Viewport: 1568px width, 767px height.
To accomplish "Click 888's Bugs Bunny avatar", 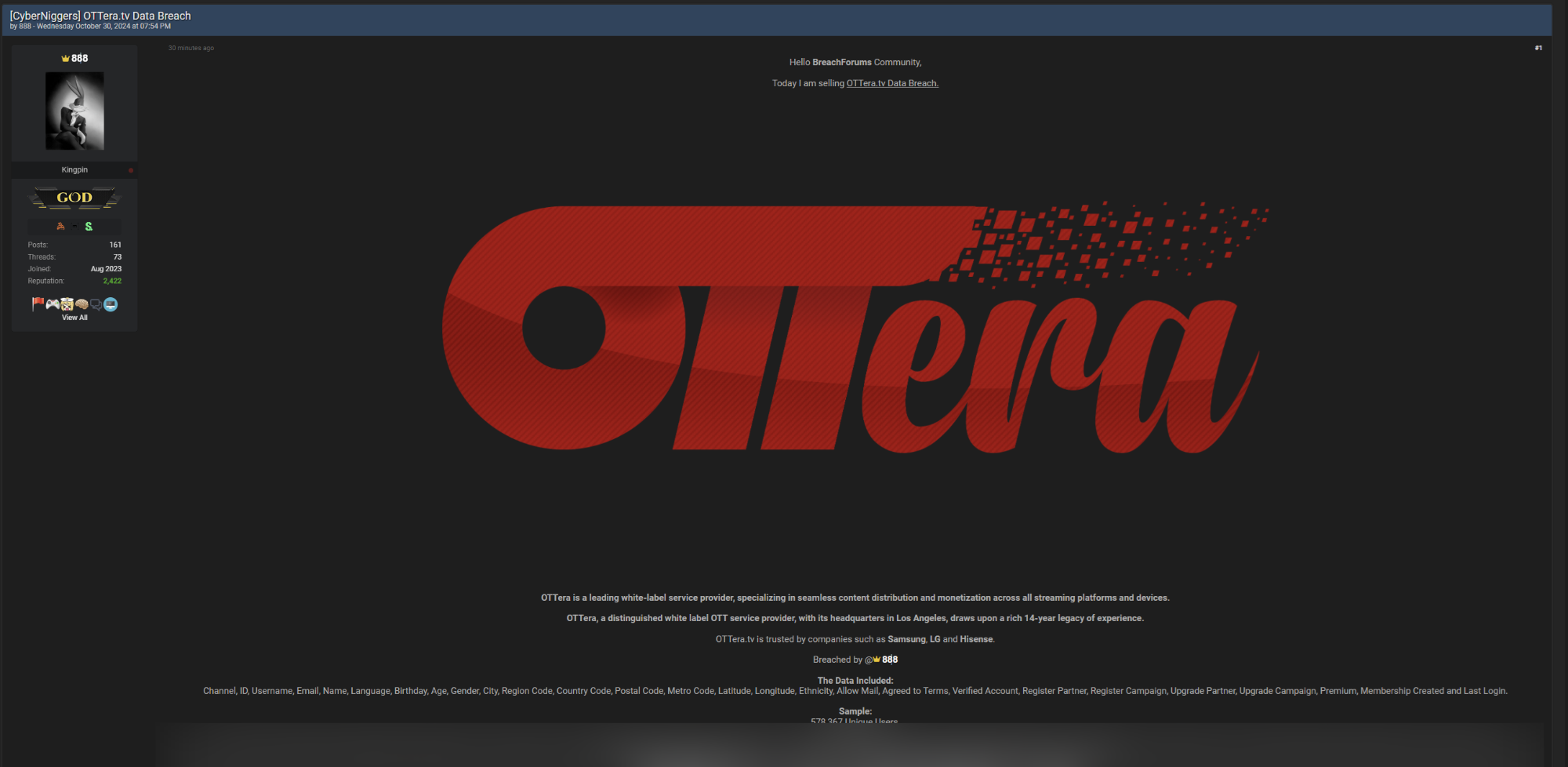I will click(x=74, y=111).
